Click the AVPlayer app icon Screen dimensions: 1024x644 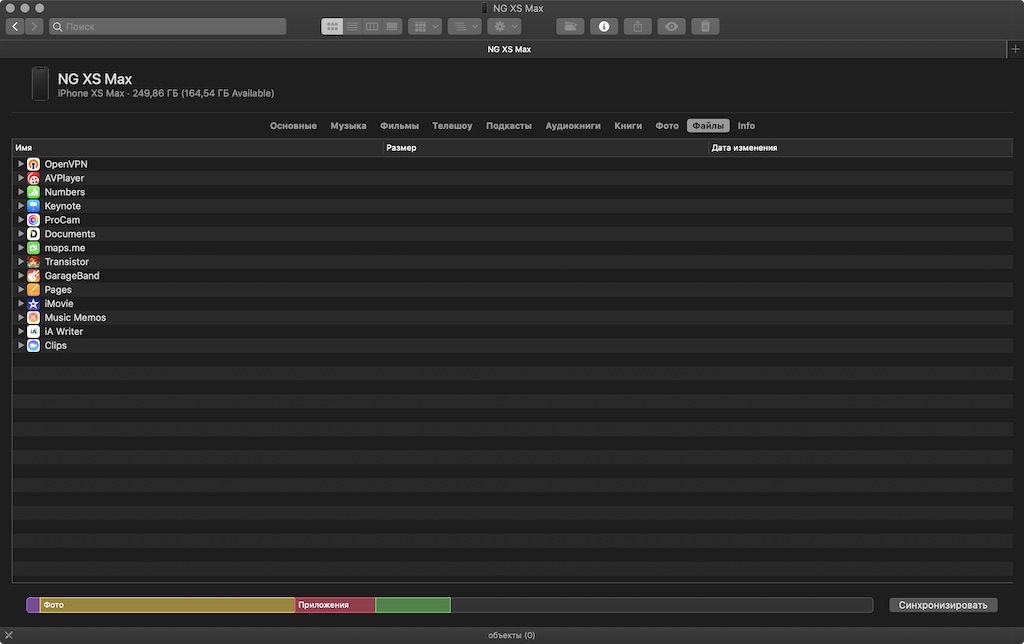tap(33, 178)
